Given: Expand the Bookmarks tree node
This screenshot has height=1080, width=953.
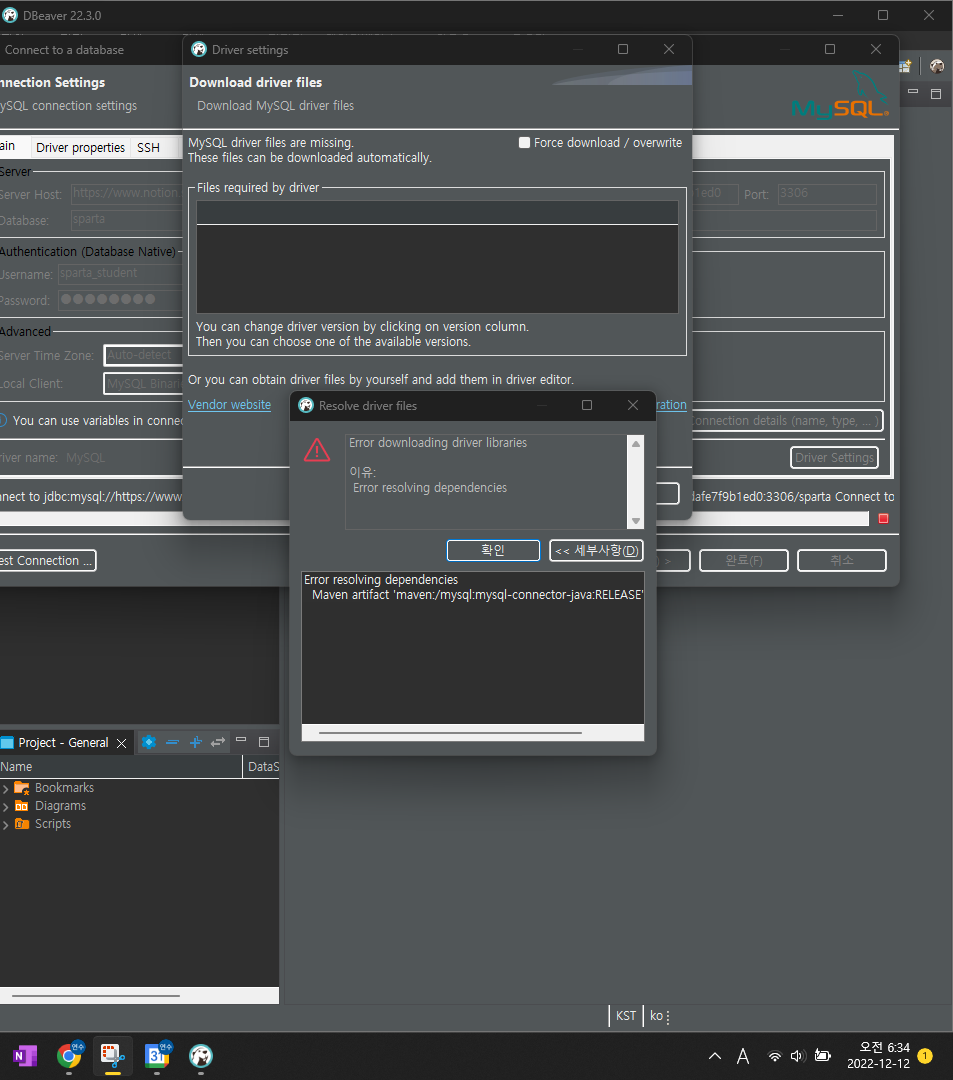Looking at the screenshot, I should [6, 788].
